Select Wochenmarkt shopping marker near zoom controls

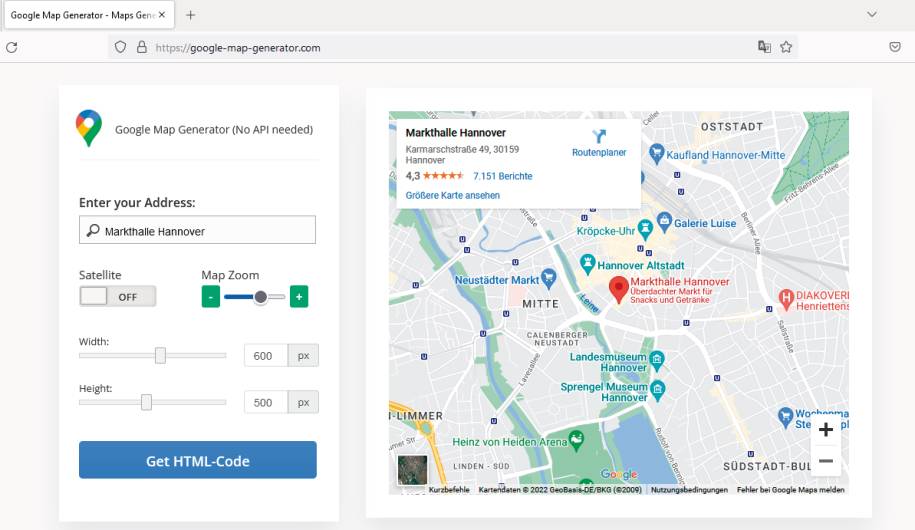coord(785,417)
